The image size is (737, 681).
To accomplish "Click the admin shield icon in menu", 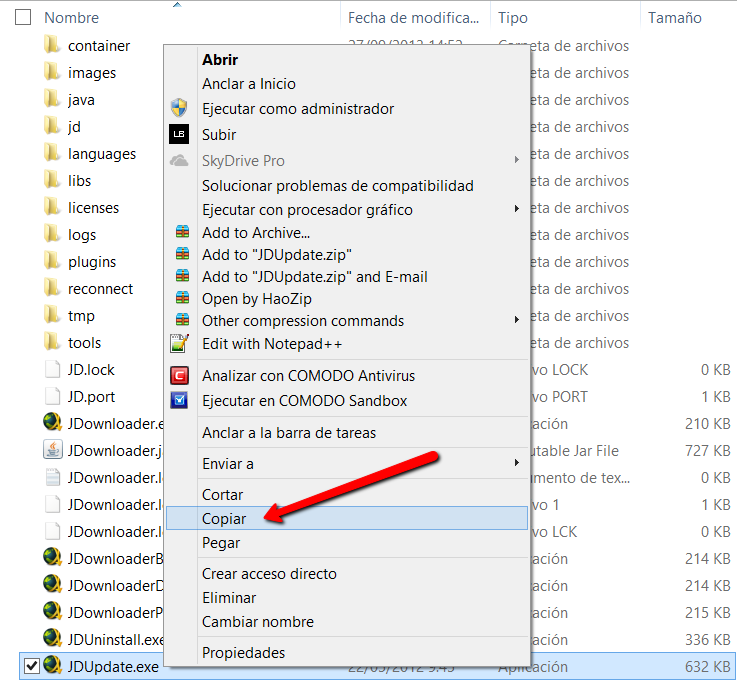I will 179,108.
